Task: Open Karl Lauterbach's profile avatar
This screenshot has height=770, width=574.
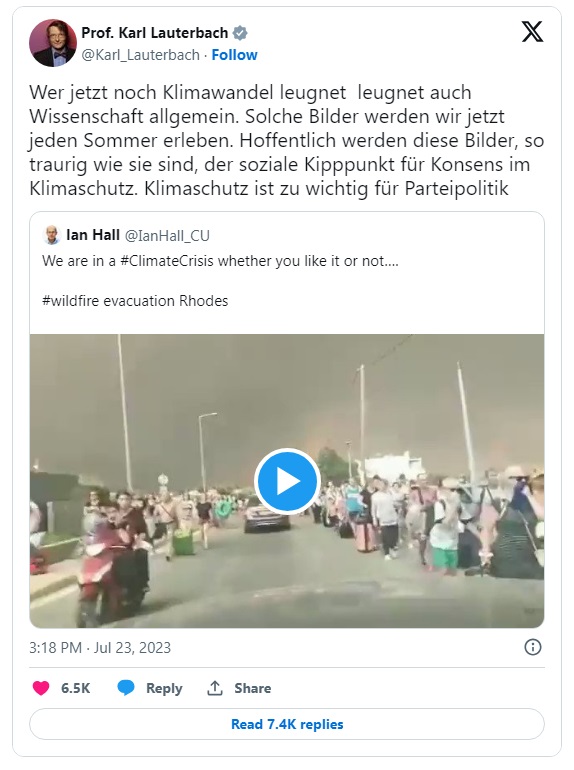Action: click(x=53, y=43)
